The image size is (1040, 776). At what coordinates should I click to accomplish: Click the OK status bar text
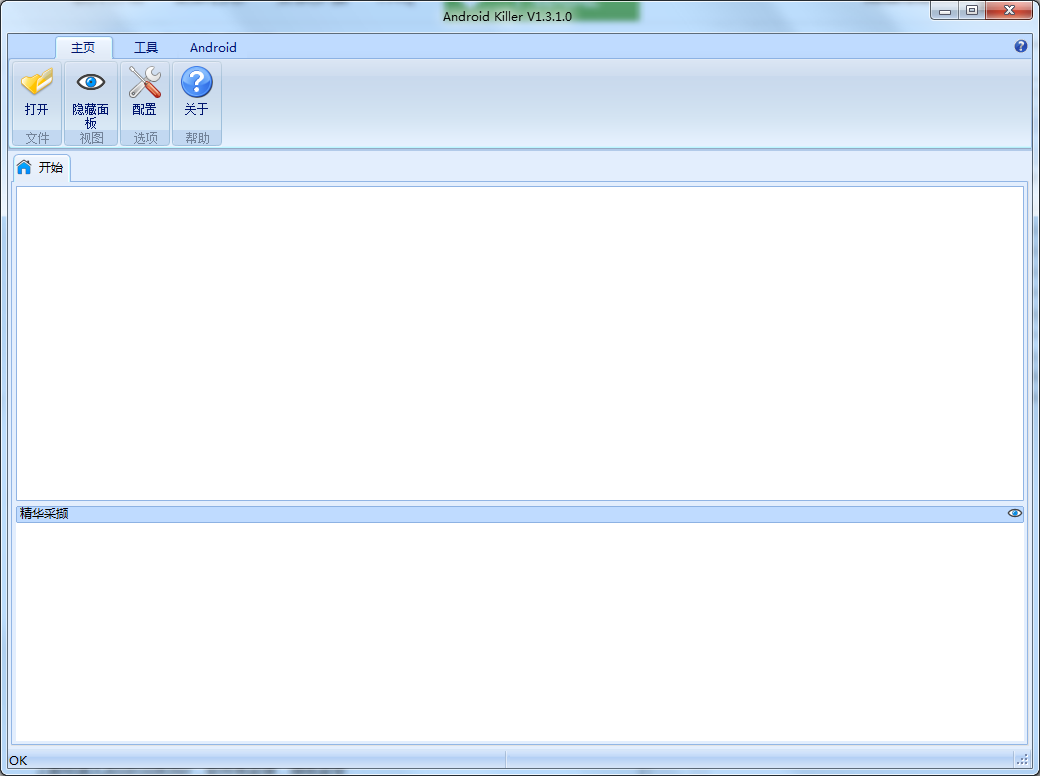click(18, 760)
